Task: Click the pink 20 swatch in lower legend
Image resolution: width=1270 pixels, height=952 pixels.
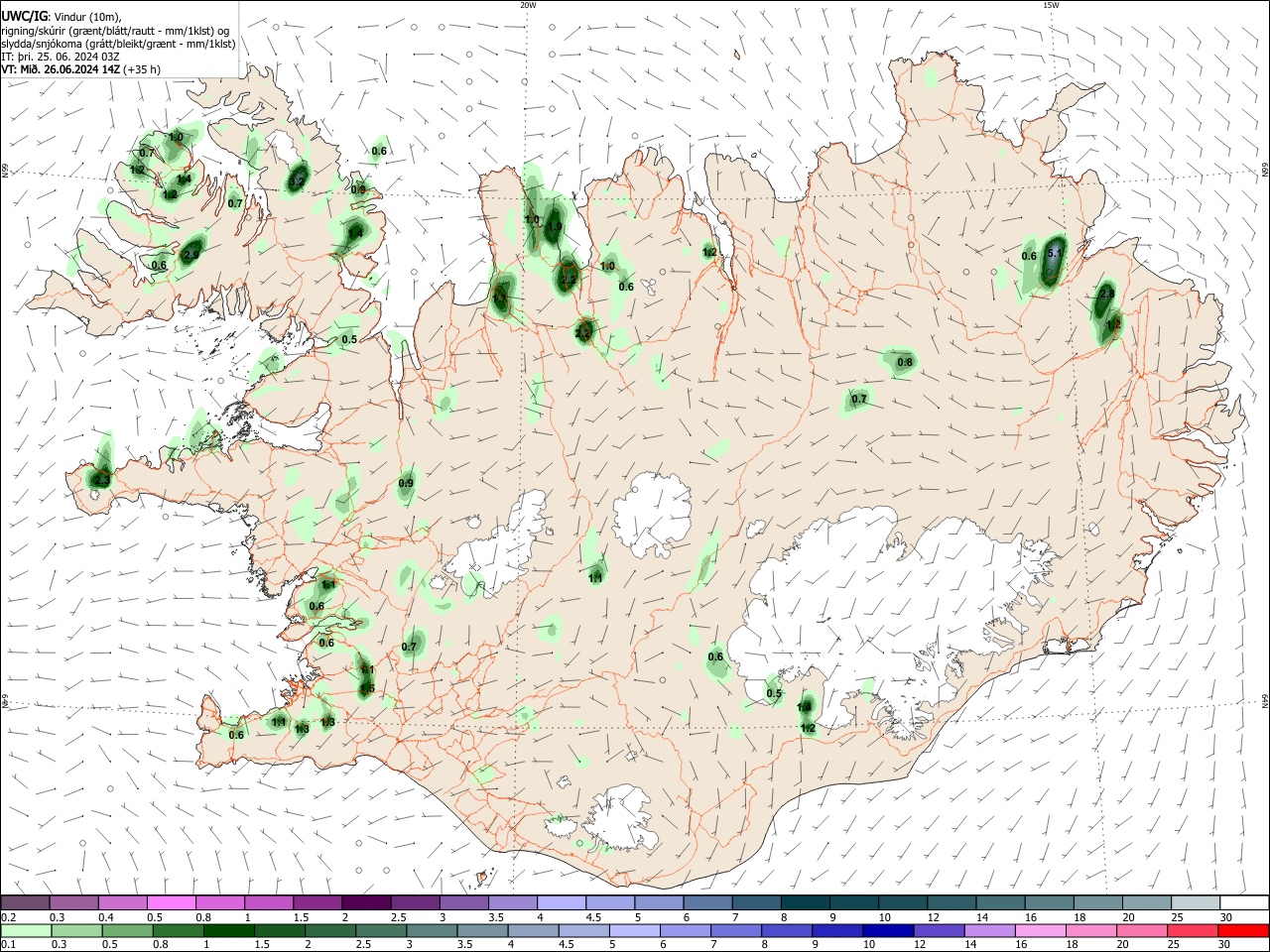Action: tap(1143, 930)
